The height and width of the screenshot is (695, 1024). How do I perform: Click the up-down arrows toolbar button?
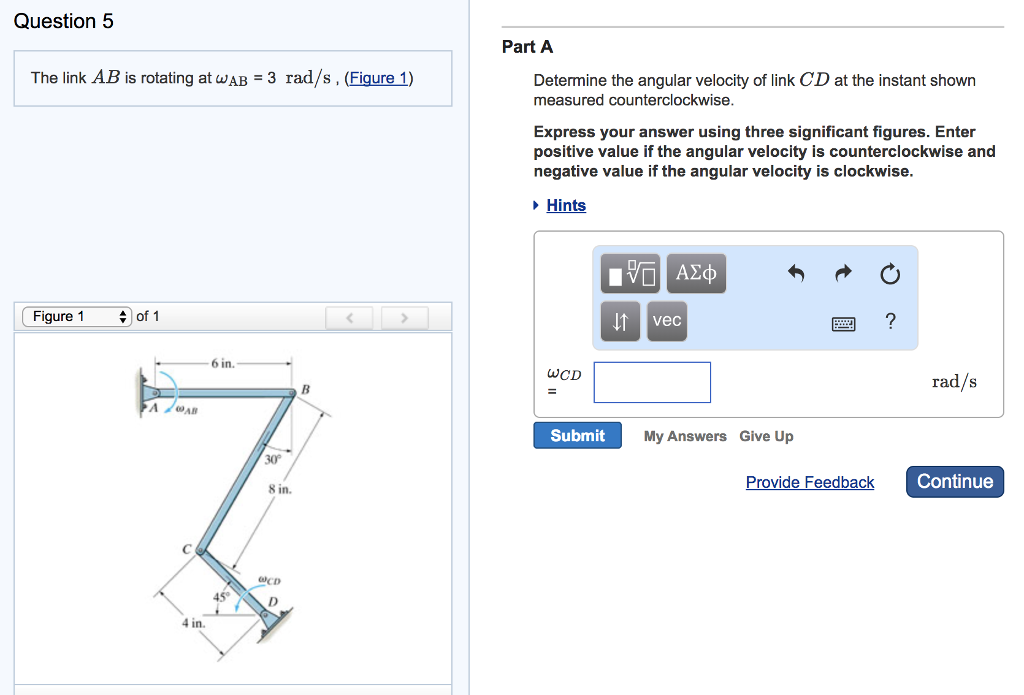[x=619, y=321]
